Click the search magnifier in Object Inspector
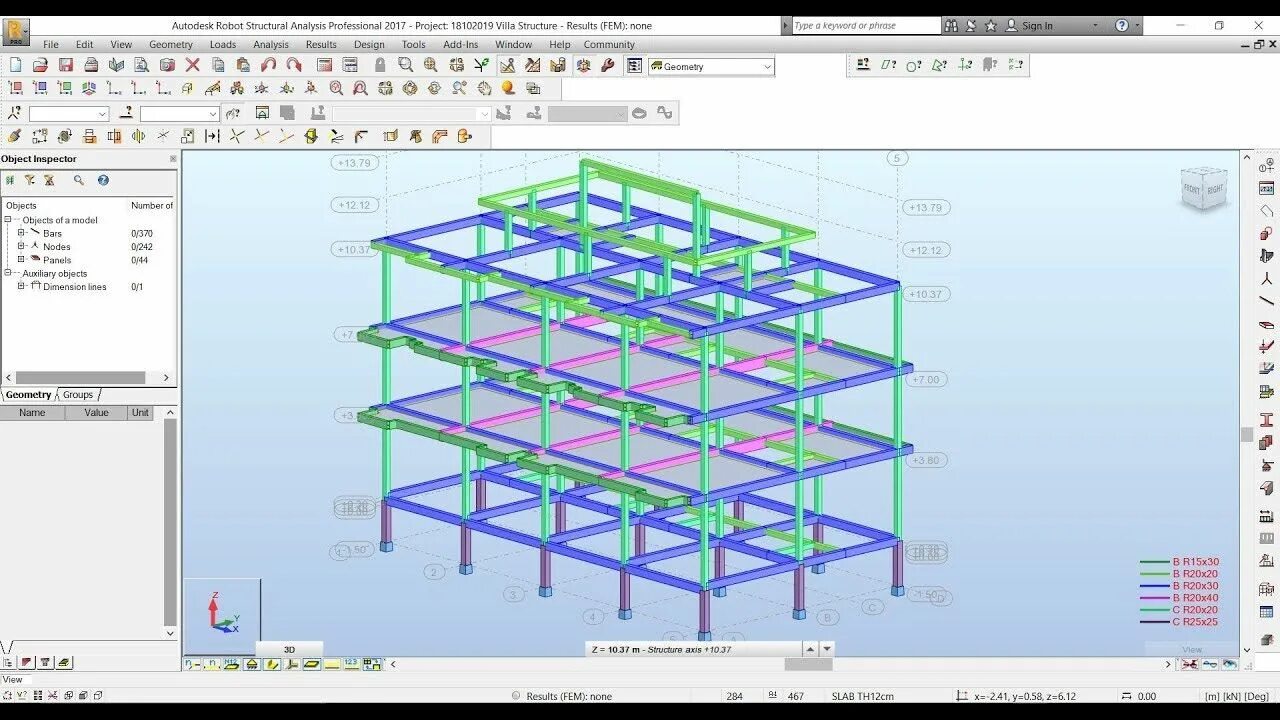The height and width of the screenshot is (720, 1280). point(78,180)
